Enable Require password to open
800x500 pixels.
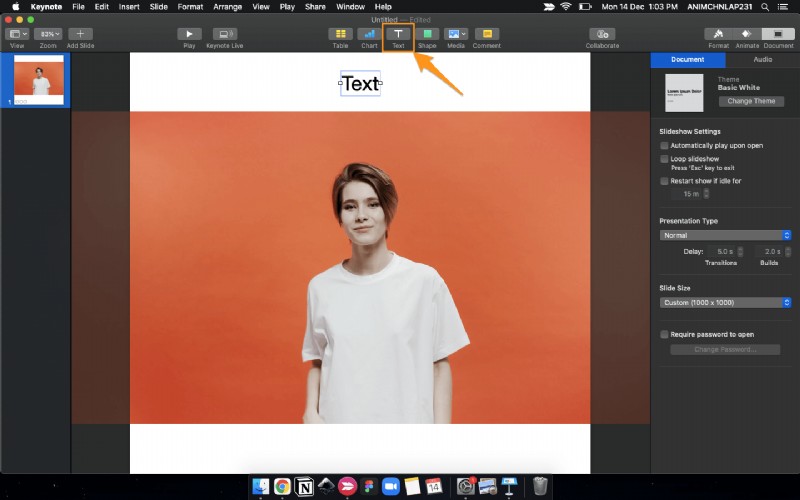[664, 334]
